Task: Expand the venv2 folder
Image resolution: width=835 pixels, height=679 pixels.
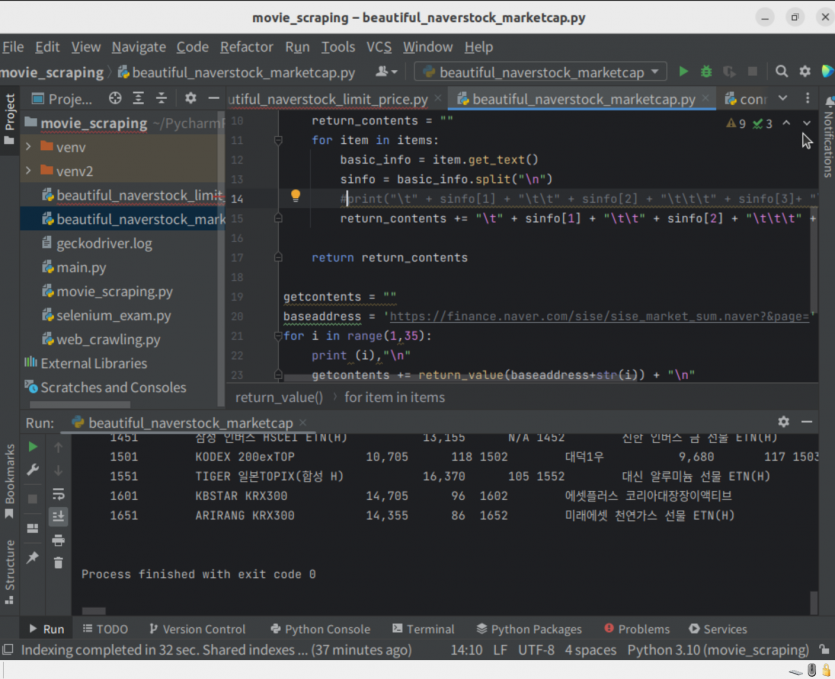Action: pyautogui.click(x=29, y=171)
